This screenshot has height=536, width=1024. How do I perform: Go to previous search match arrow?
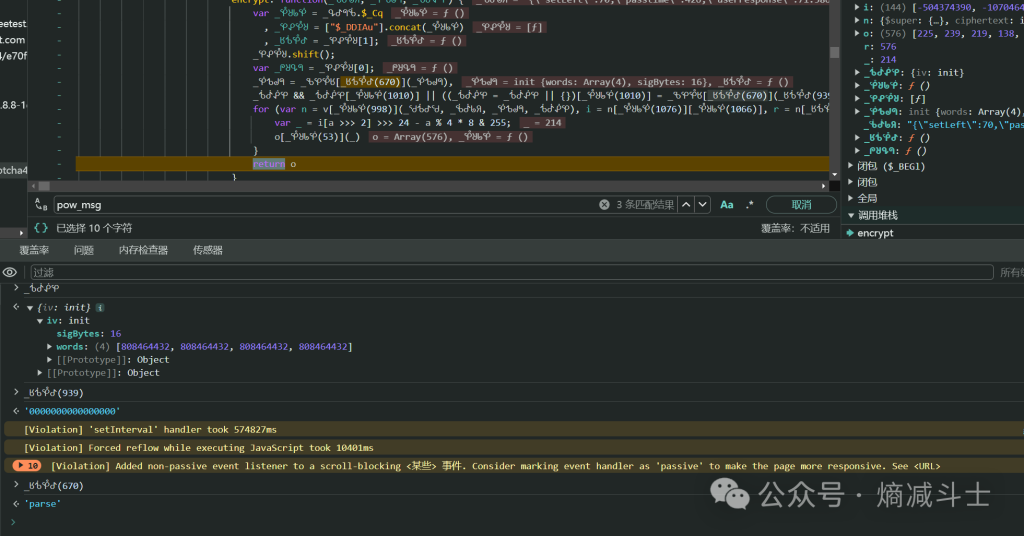coord(684,205)
